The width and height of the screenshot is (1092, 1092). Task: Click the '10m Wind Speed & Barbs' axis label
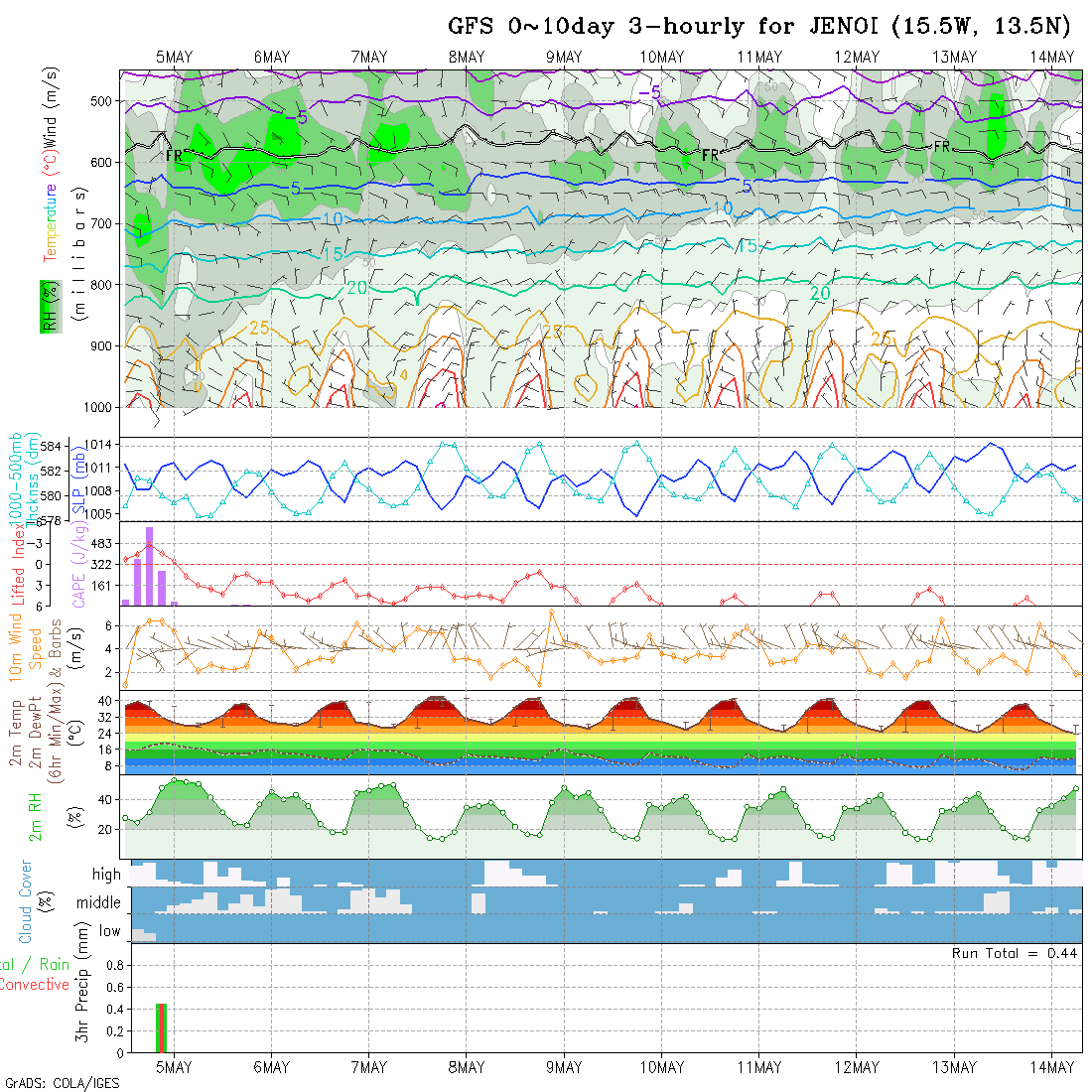(x=35, y=647)
